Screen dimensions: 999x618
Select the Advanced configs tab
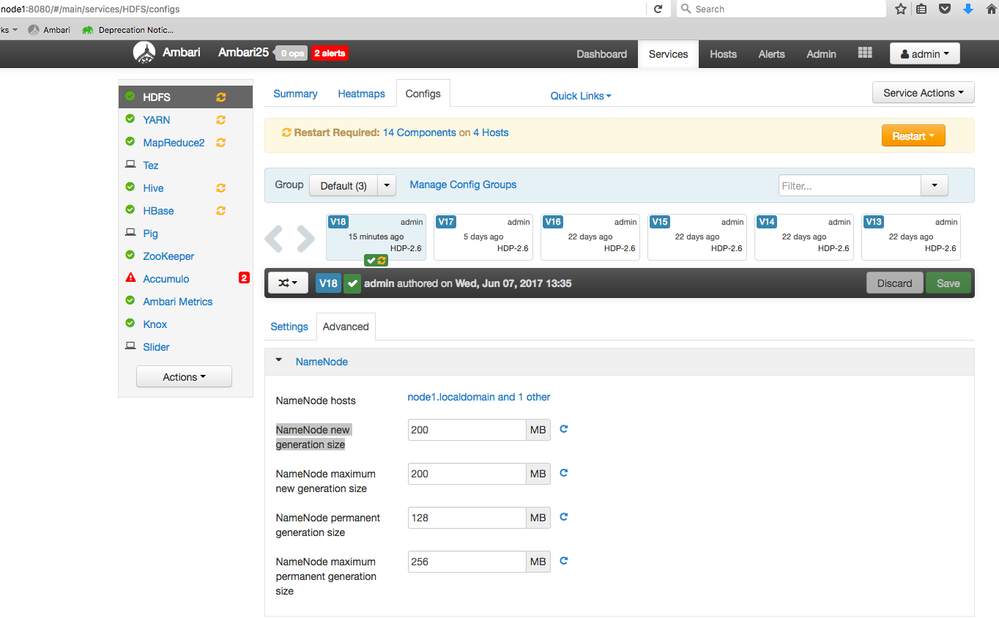pos(345,326)
